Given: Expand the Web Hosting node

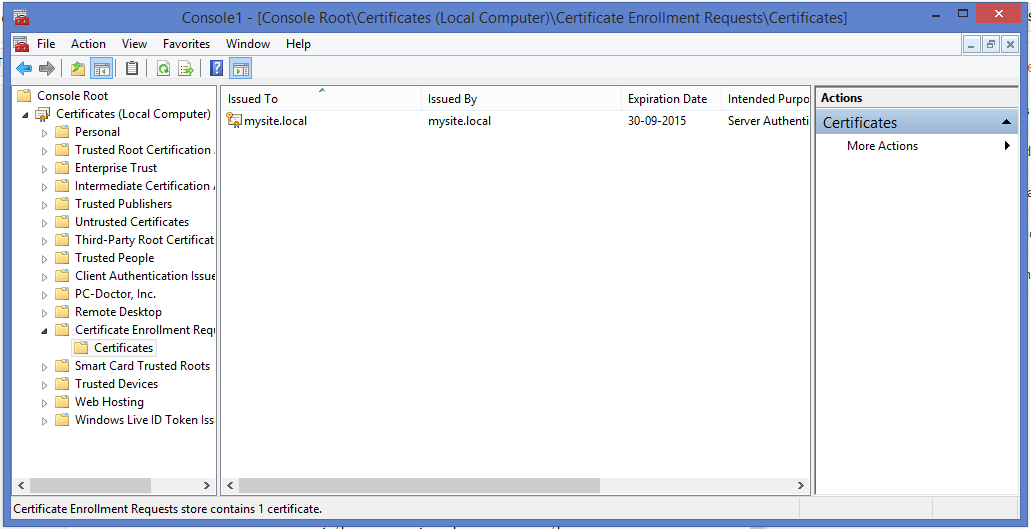Looking at the screenshot, I should tap(45, 402).
